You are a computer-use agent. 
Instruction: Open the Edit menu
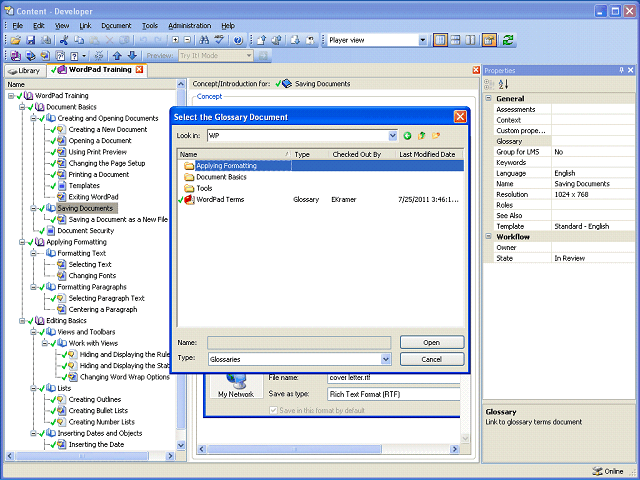coord(39,26)
